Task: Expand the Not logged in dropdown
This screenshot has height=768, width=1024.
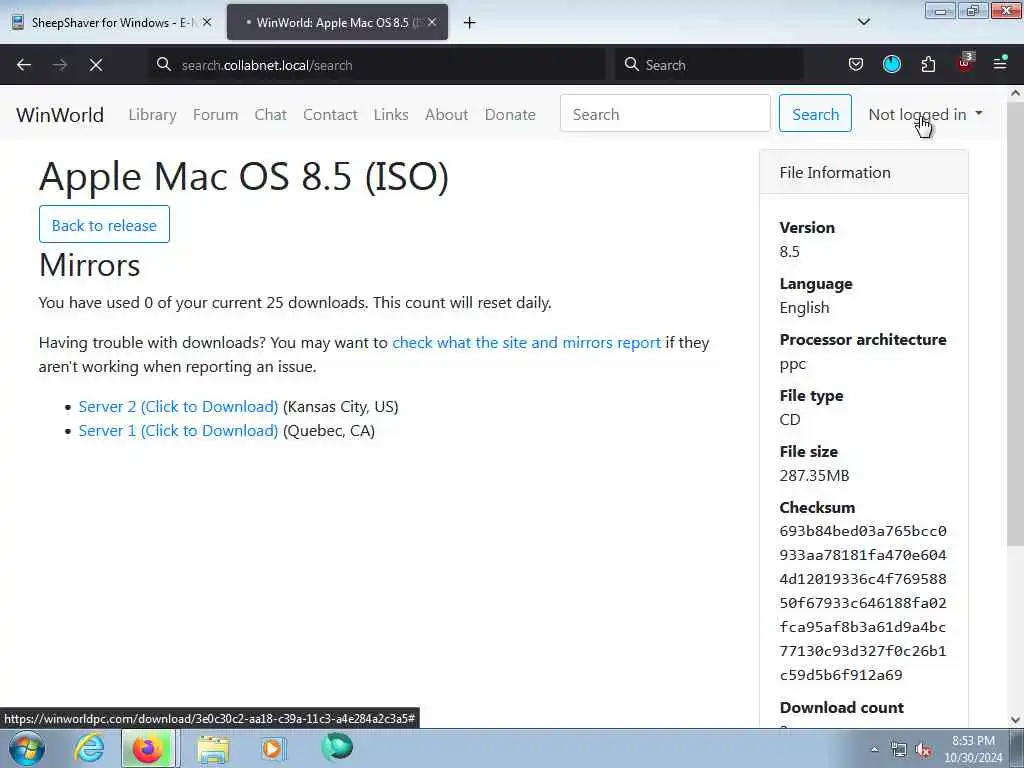Action: 925,114
